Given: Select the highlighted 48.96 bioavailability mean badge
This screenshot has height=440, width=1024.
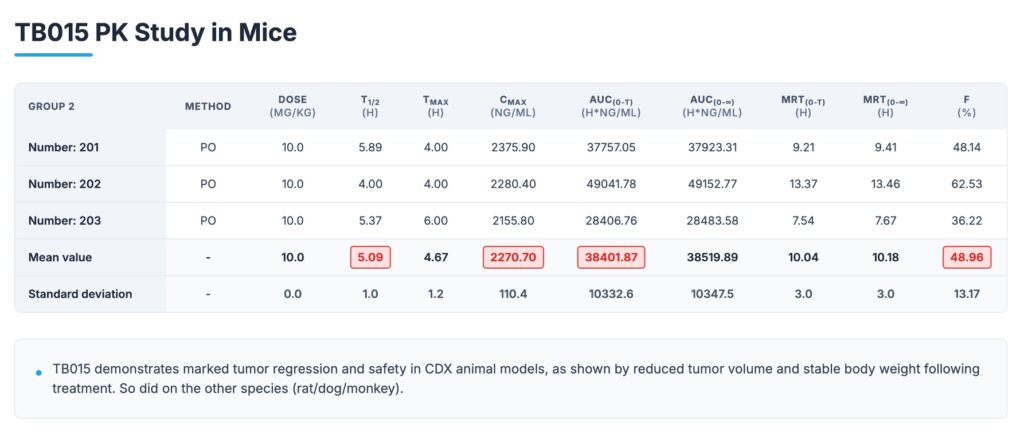Looking at the screenshot, I should [x=966, y=257].
